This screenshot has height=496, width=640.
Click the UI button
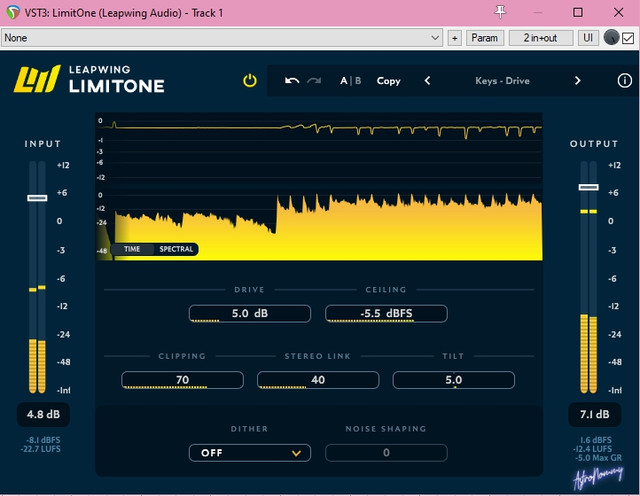588,38
